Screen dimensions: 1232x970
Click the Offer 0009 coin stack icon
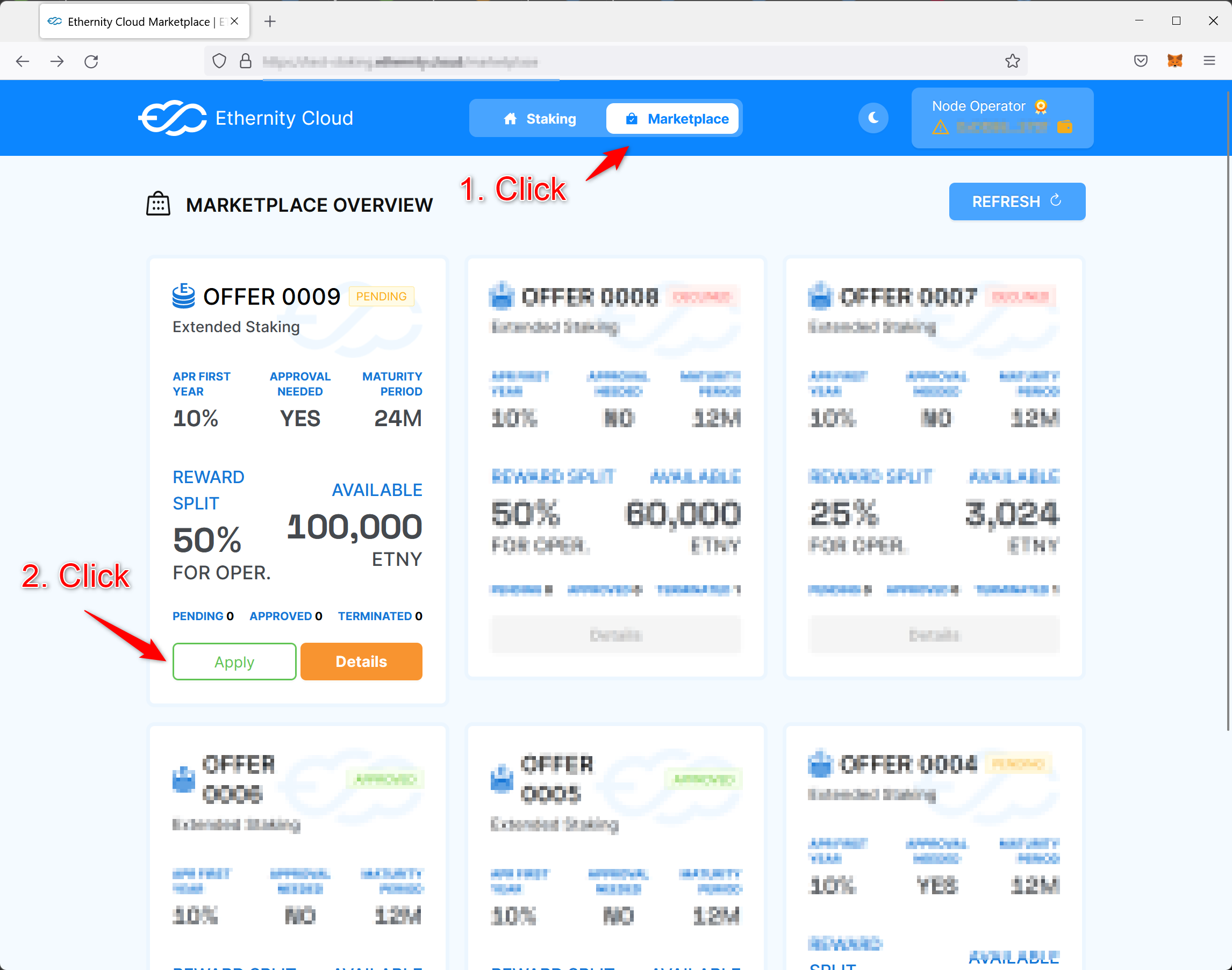tap(183, 296)
